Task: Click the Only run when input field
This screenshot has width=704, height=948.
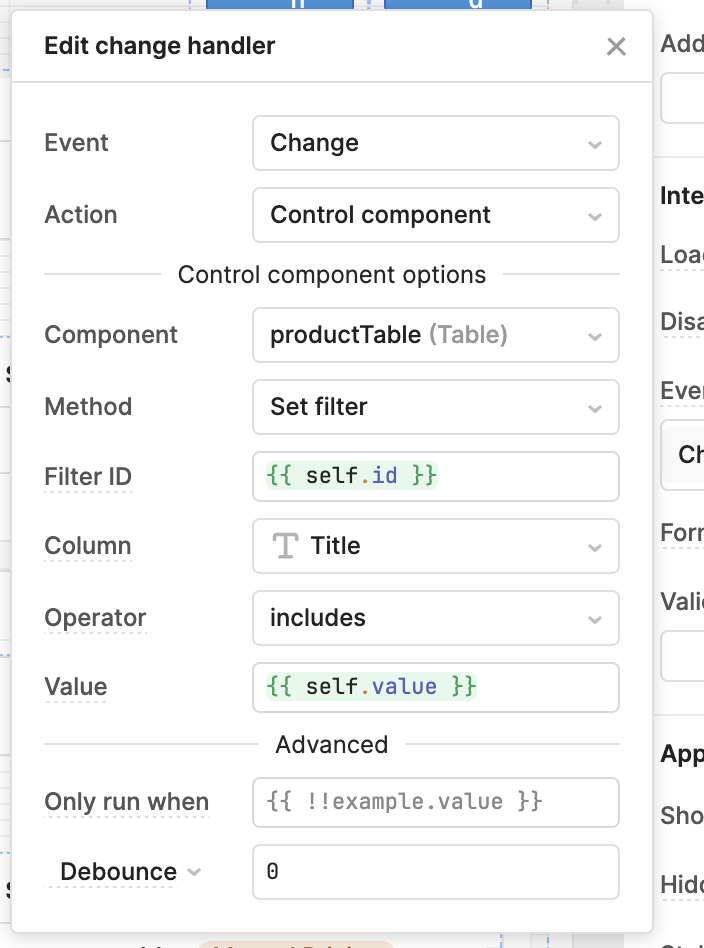Action: tap(435, 802)
